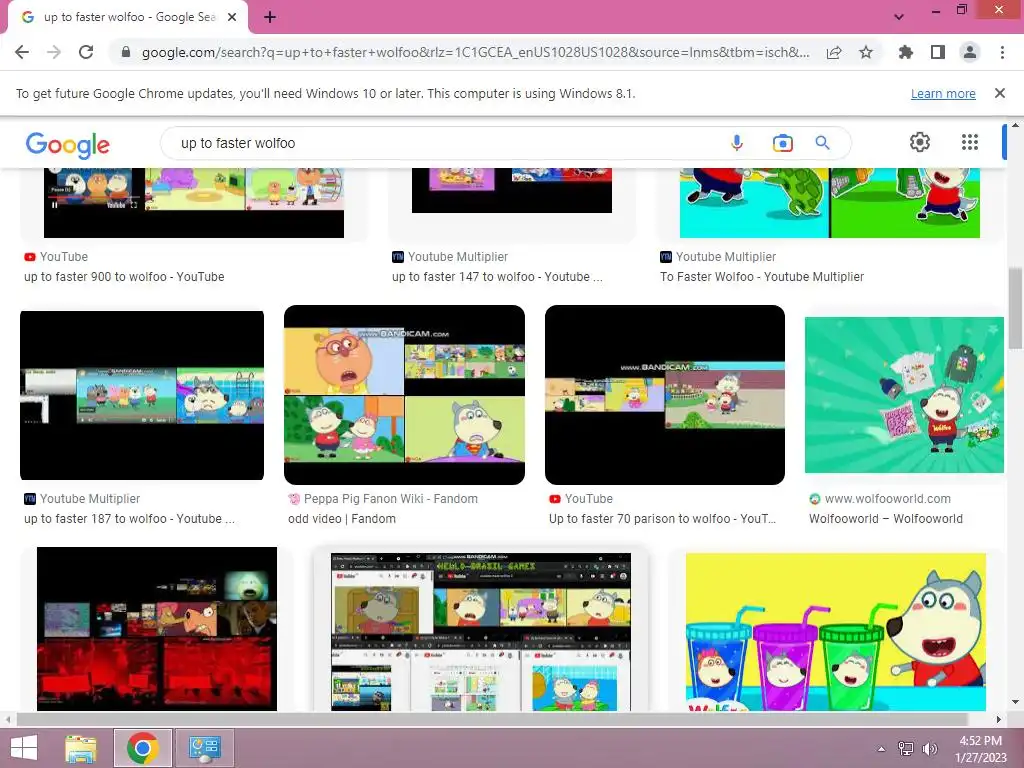Open the network tray icon
This screenshot has width=1024, height=768.
(x=905, y=748)
